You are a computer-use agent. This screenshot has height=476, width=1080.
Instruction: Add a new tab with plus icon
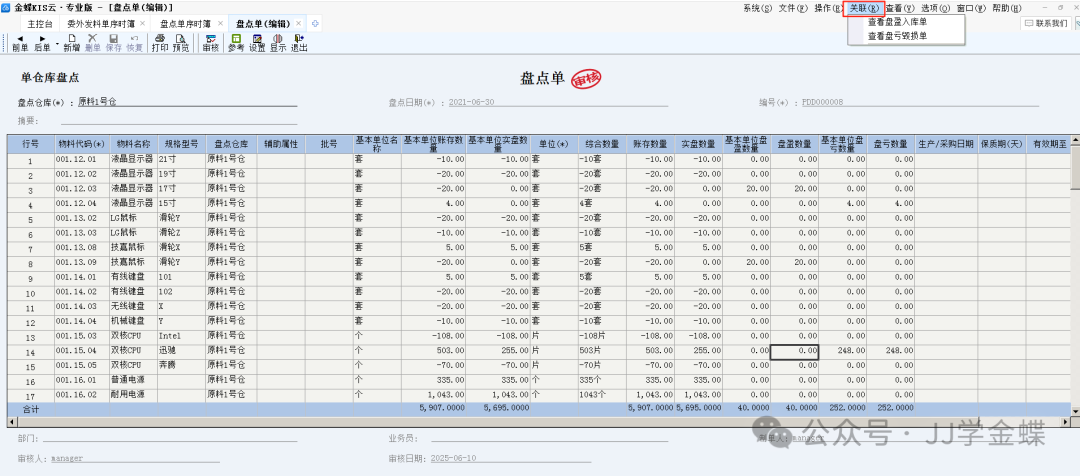tap(316, 23)
